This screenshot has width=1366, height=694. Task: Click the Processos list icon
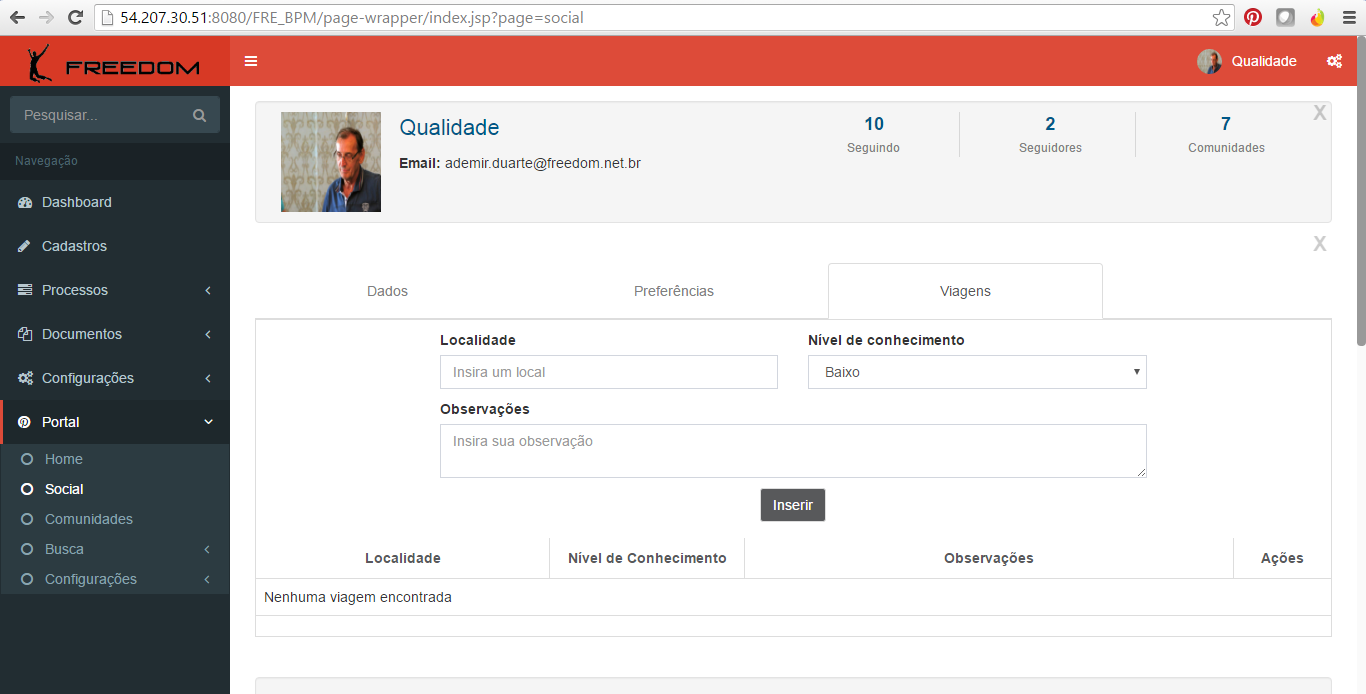[x=25, y=290]
